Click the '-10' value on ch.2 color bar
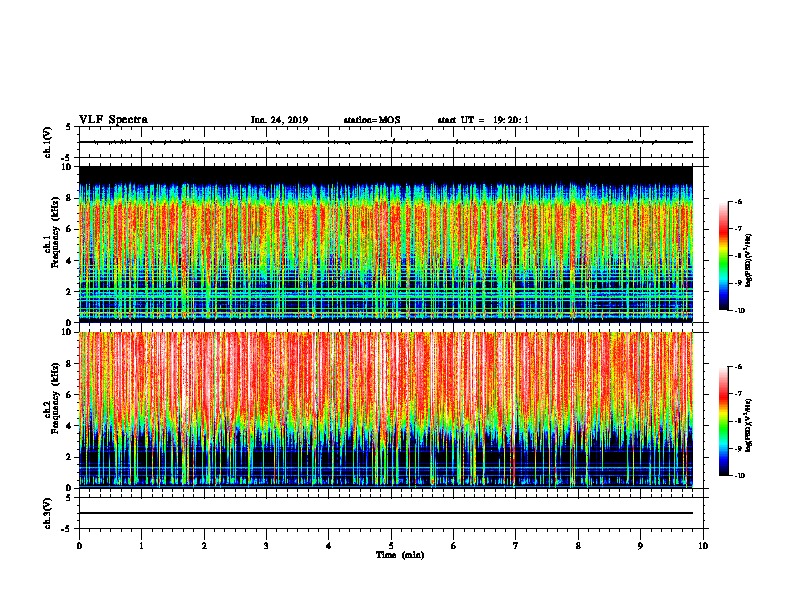This screenshot has width=792, height=612. [x=739, y=475]
